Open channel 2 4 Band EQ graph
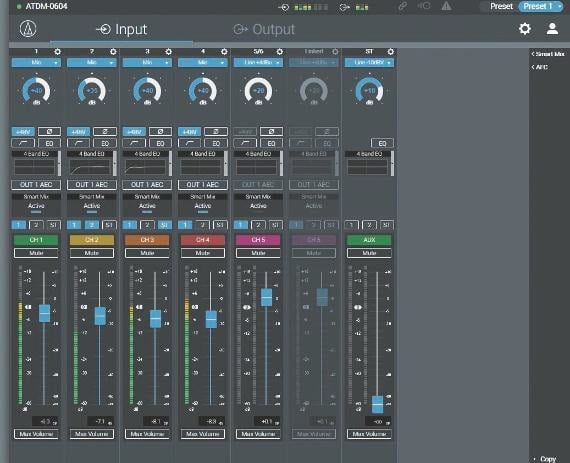 point(90,167)
